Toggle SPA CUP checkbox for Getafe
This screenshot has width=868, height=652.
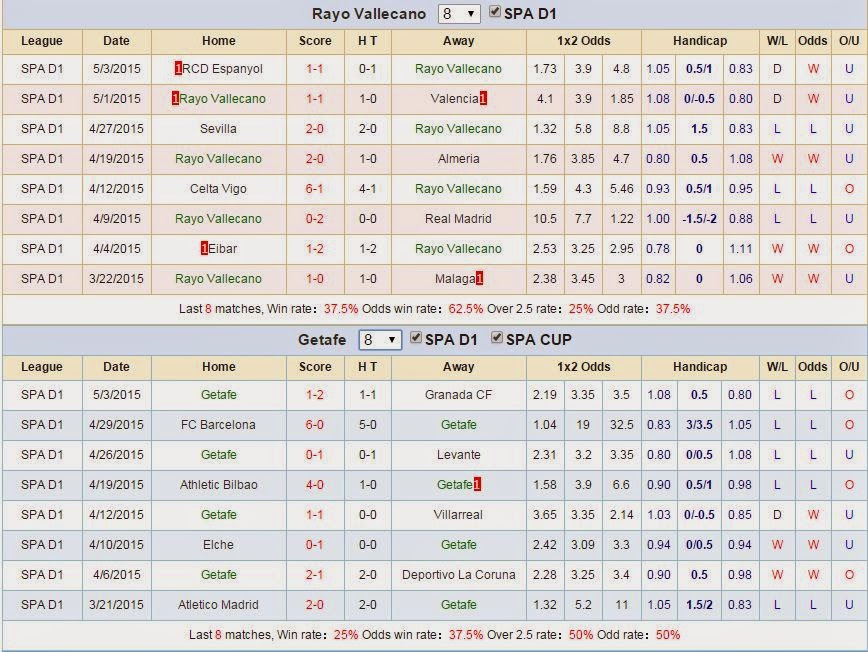[x=497, y=338]
